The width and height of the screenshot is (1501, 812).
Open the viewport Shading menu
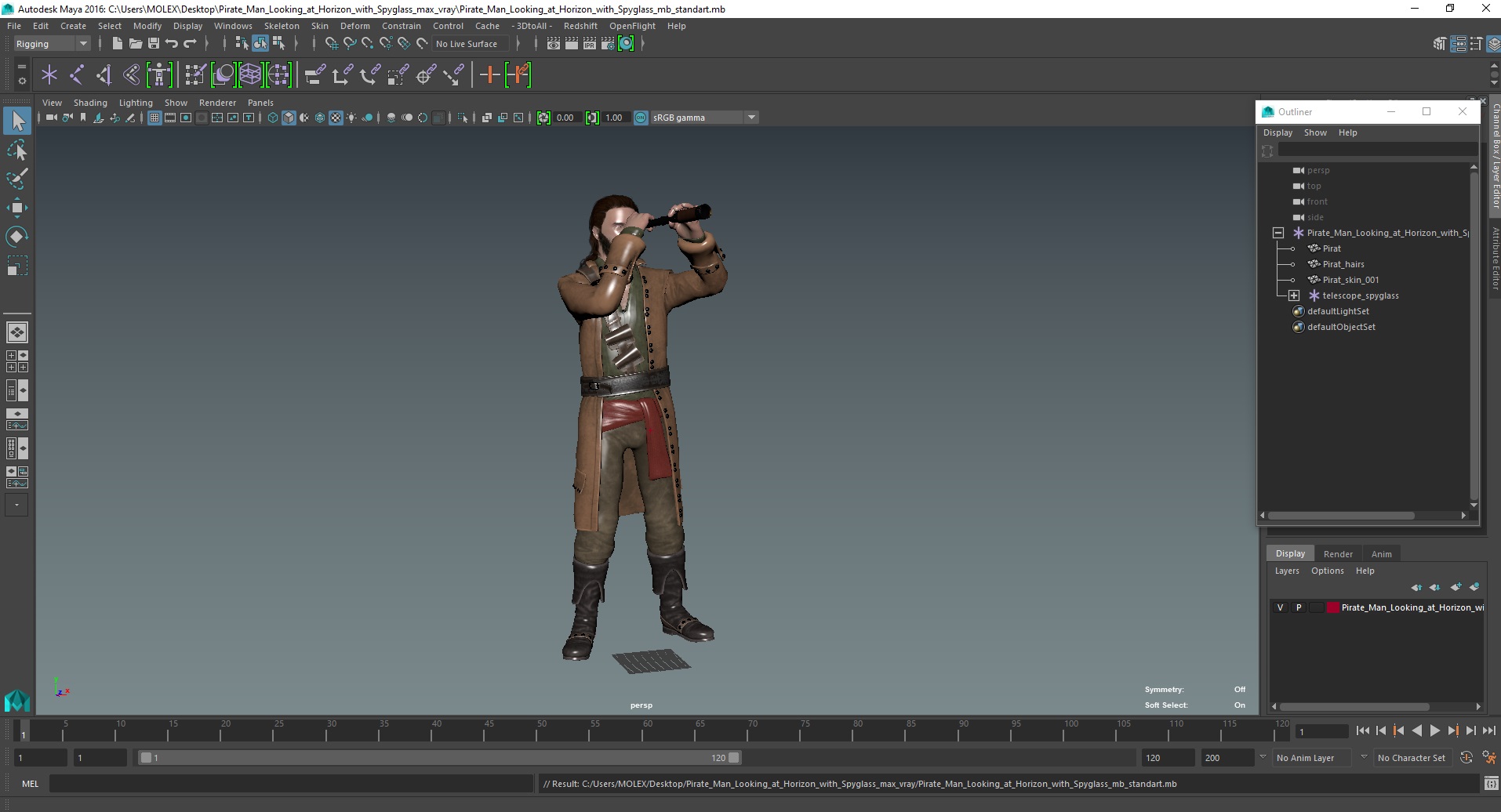90,103
